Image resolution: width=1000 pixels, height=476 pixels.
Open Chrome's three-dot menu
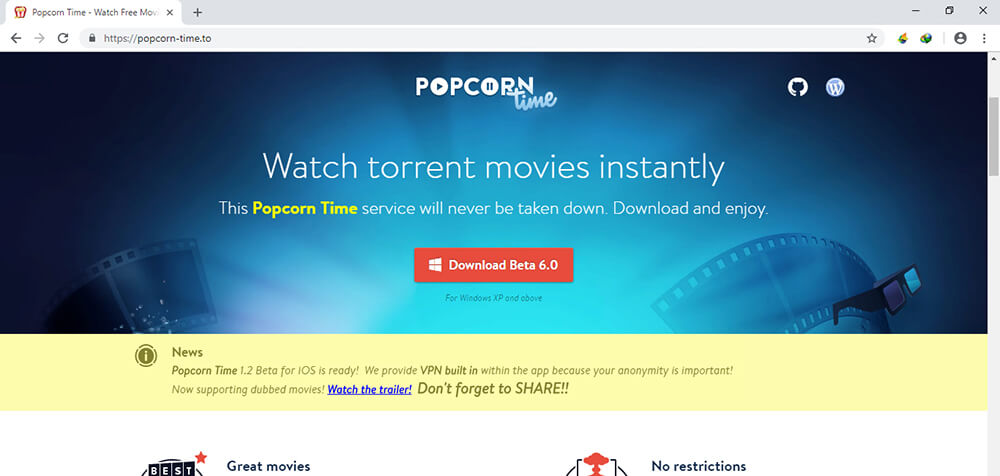coord(984,38)
